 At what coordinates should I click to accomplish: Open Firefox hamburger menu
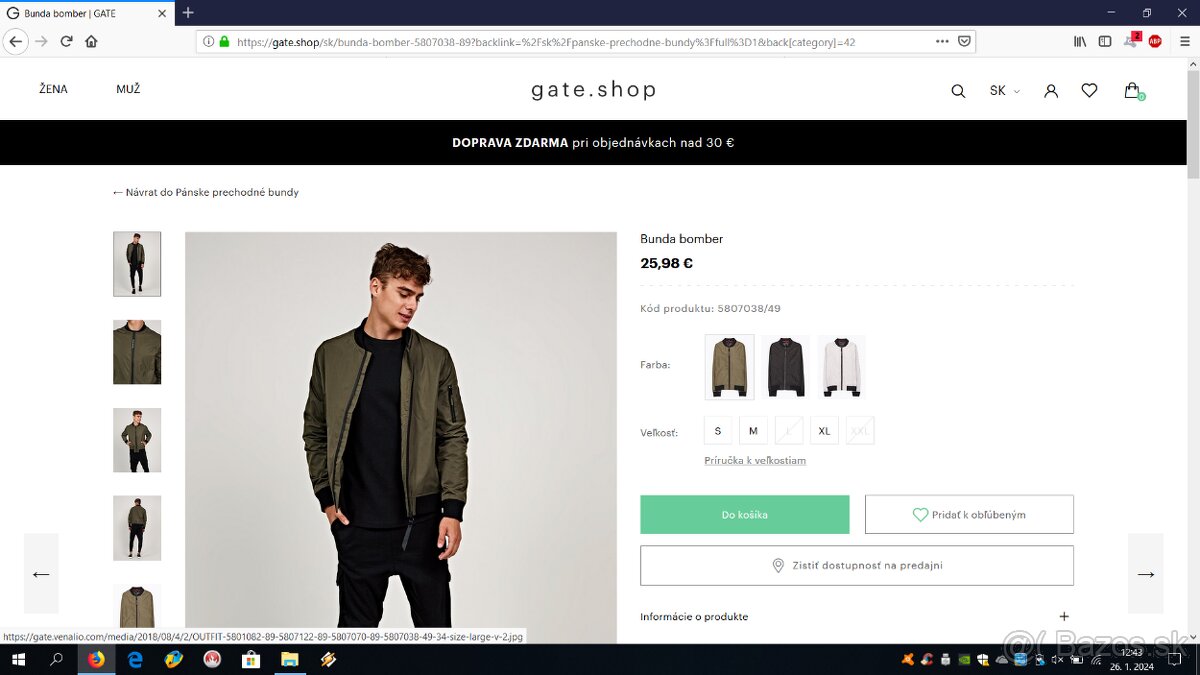click(x=1184, y=42)
